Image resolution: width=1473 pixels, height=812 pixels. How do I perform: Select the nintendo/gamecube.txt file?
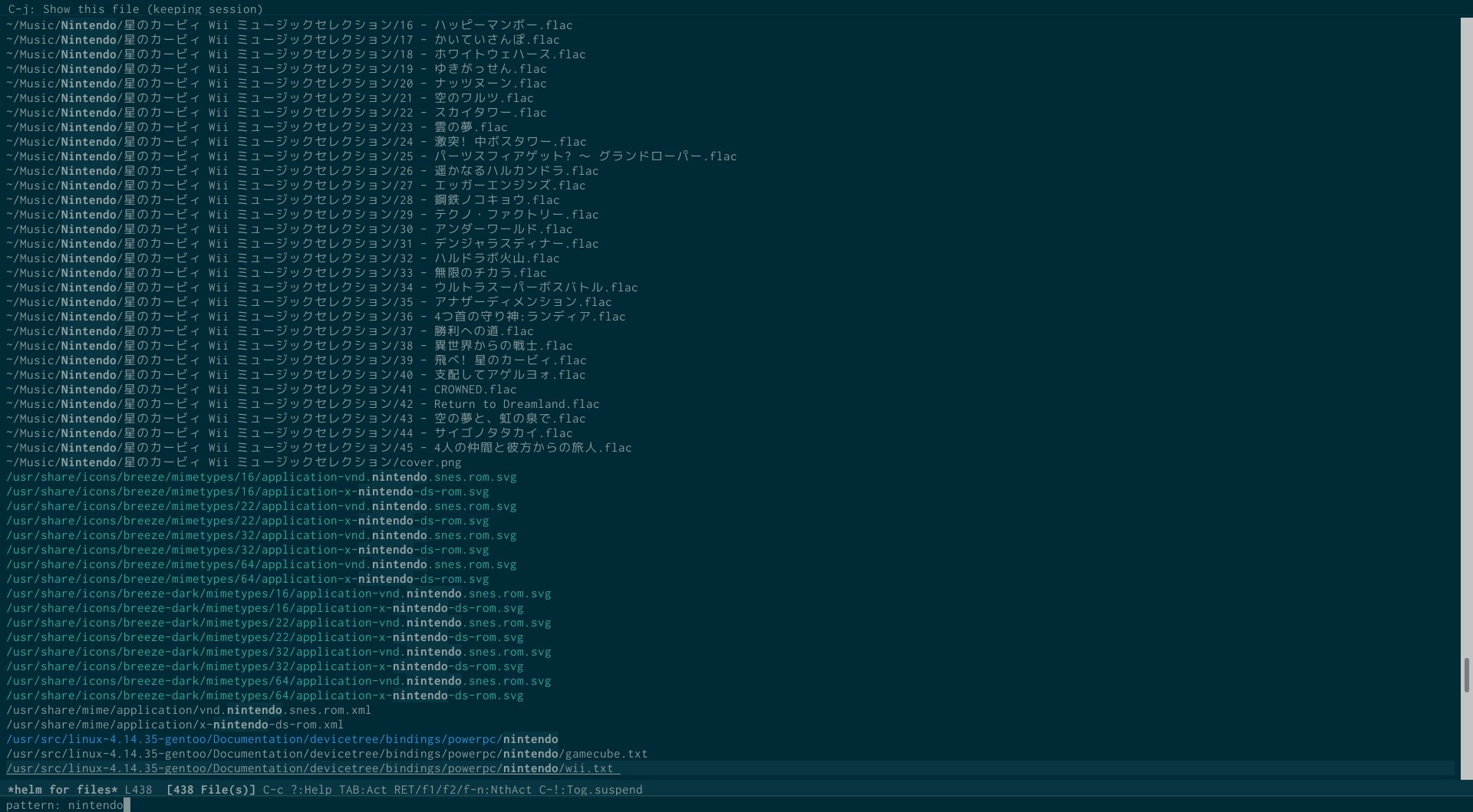pyautogui.click(x=327, y=754)
